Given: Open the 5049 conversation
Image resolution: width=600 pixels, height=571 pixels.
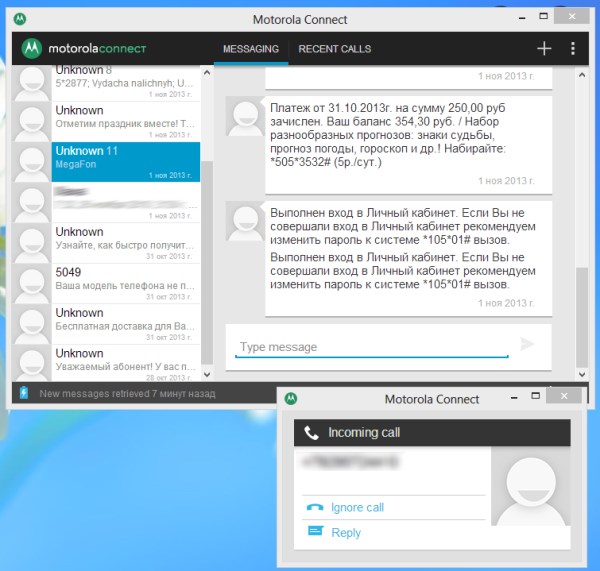Looking at the screenshot, I should click(106, 284).
